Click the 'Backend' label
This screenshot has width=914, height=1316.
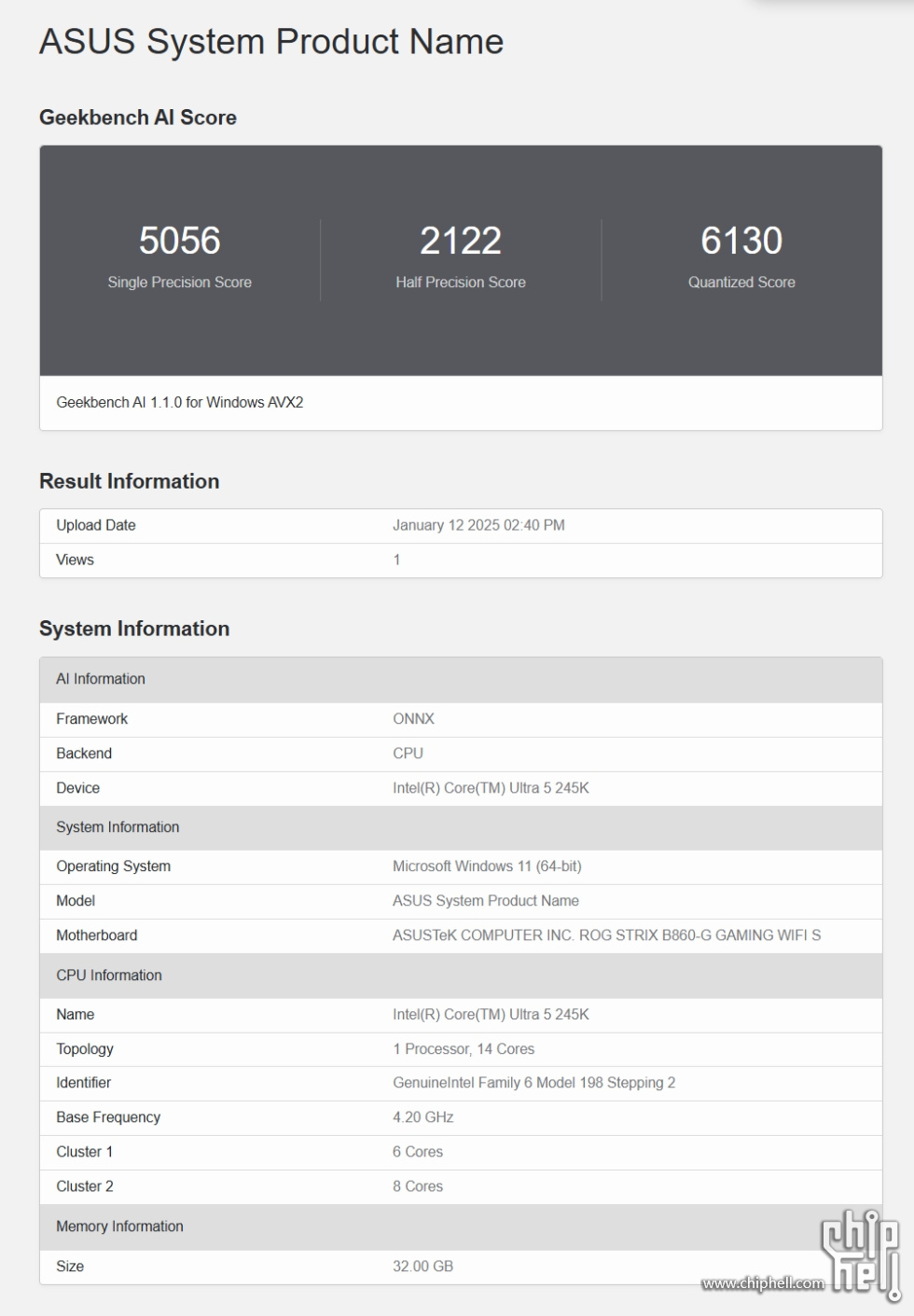[84, 754]
